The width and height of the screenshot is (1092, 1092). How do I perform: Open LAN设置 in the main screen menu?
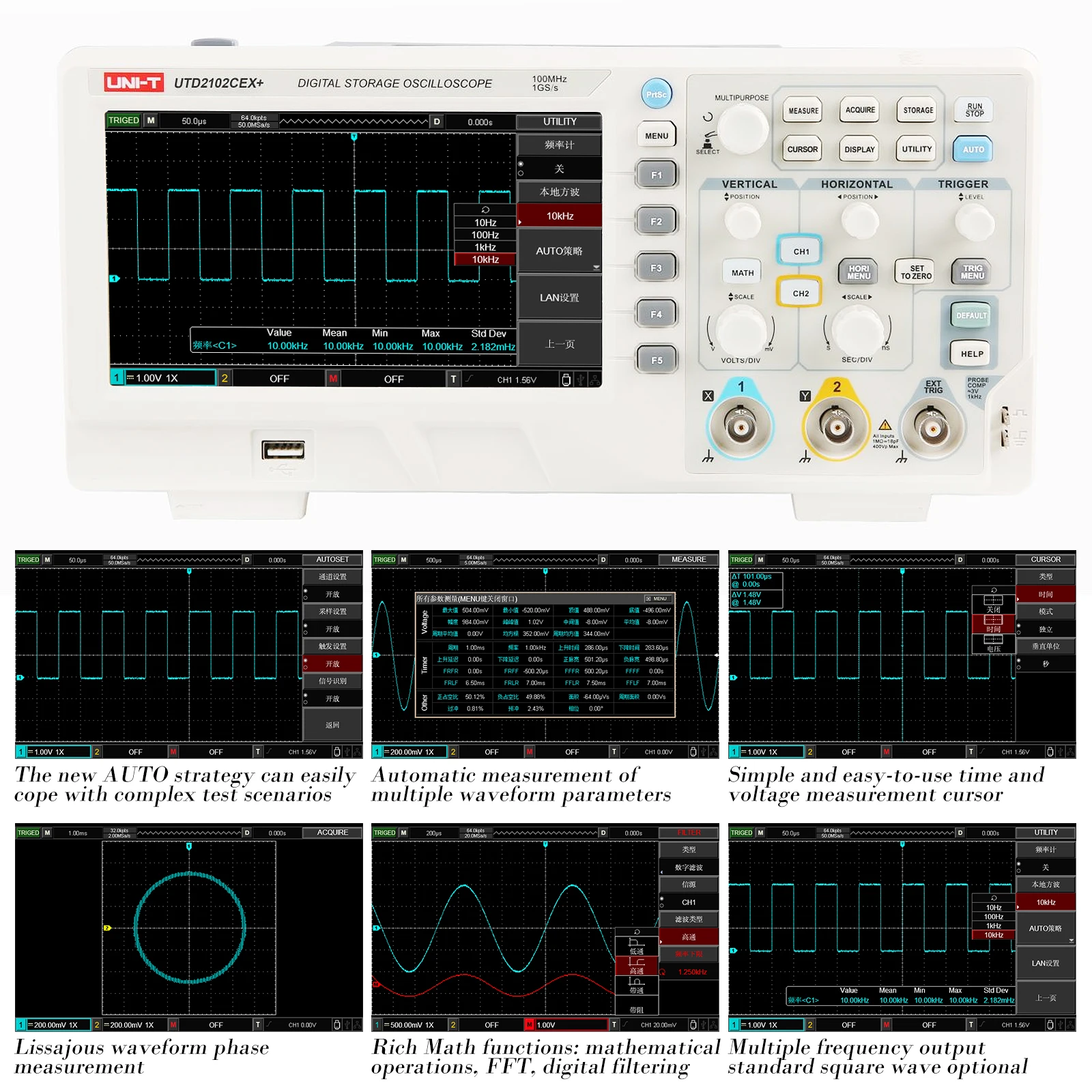pos(560,298)
